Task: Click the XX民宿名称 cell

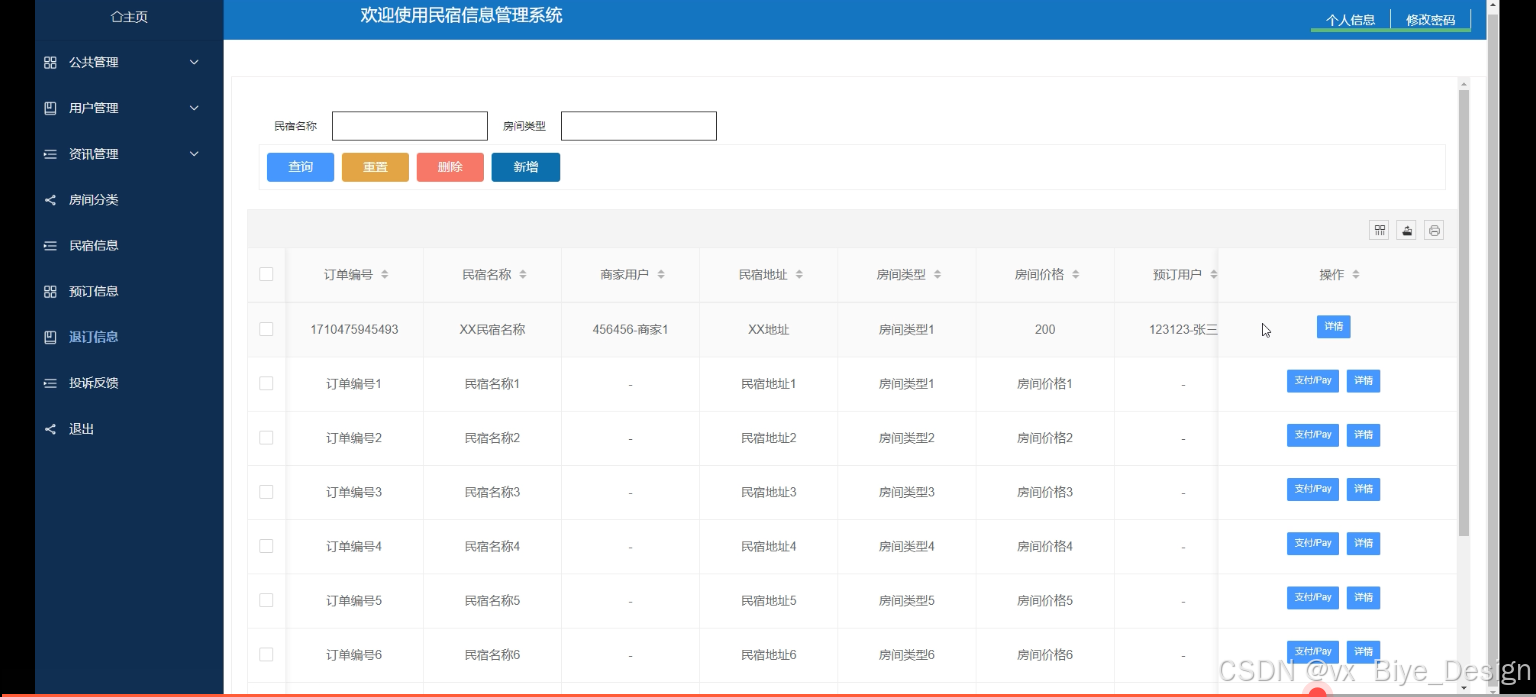Action: 492,329
